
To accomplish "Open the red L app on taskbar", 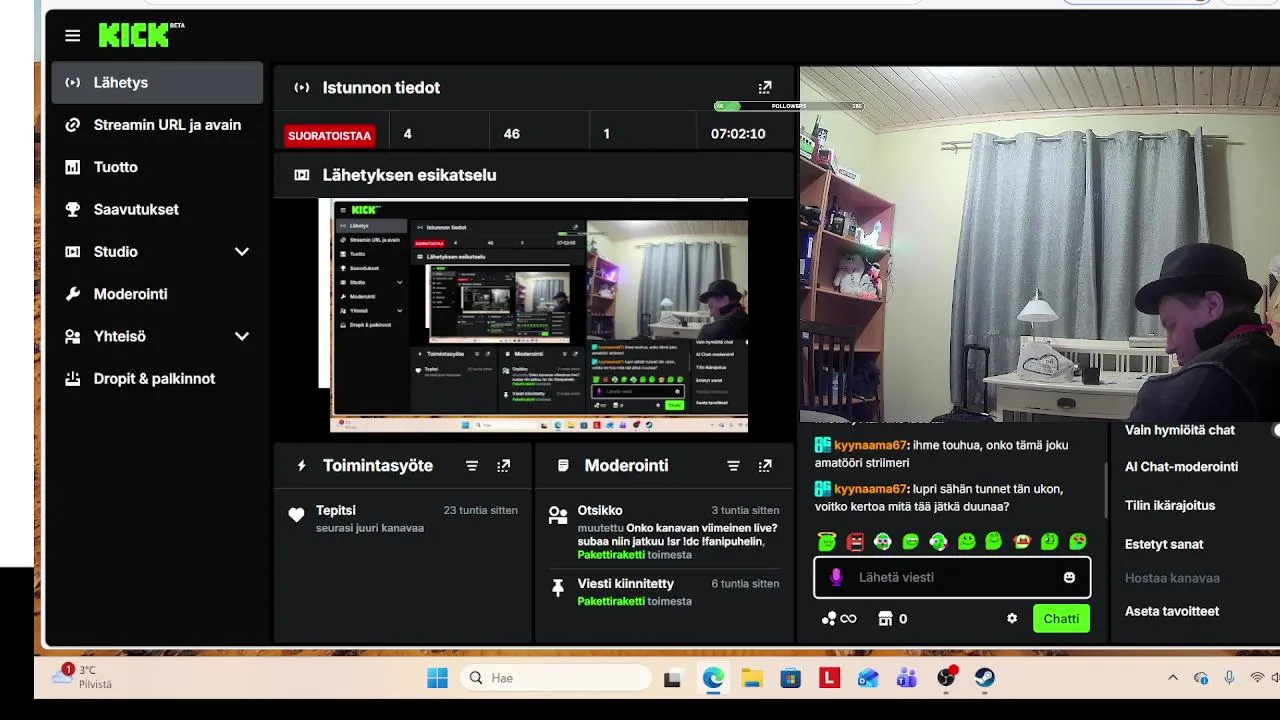I will pos(829,679).
